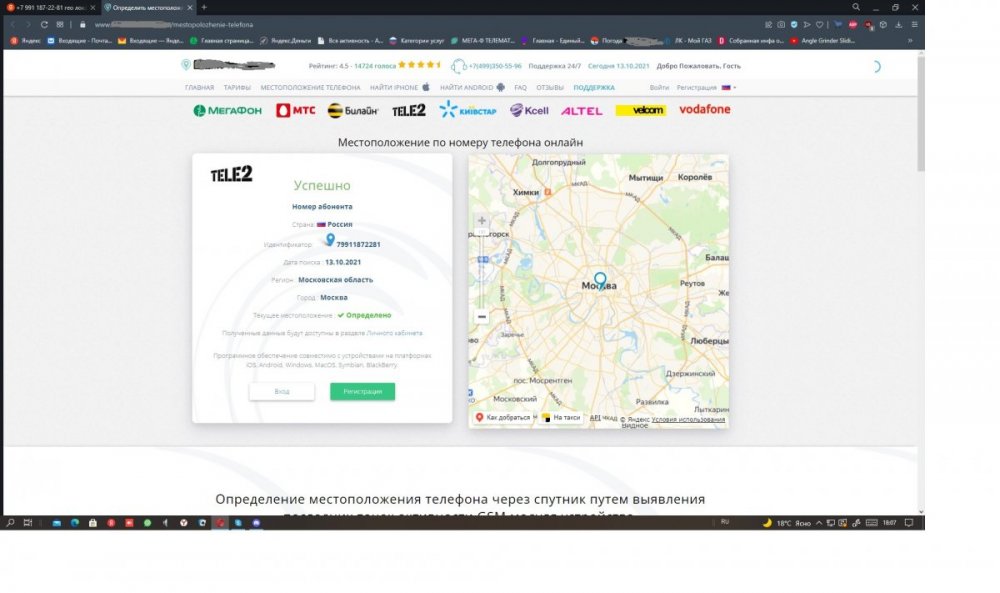Click the support phone number +7(499)350-55-96
This screenshot has width=1000, height=593.
(494, 66)
